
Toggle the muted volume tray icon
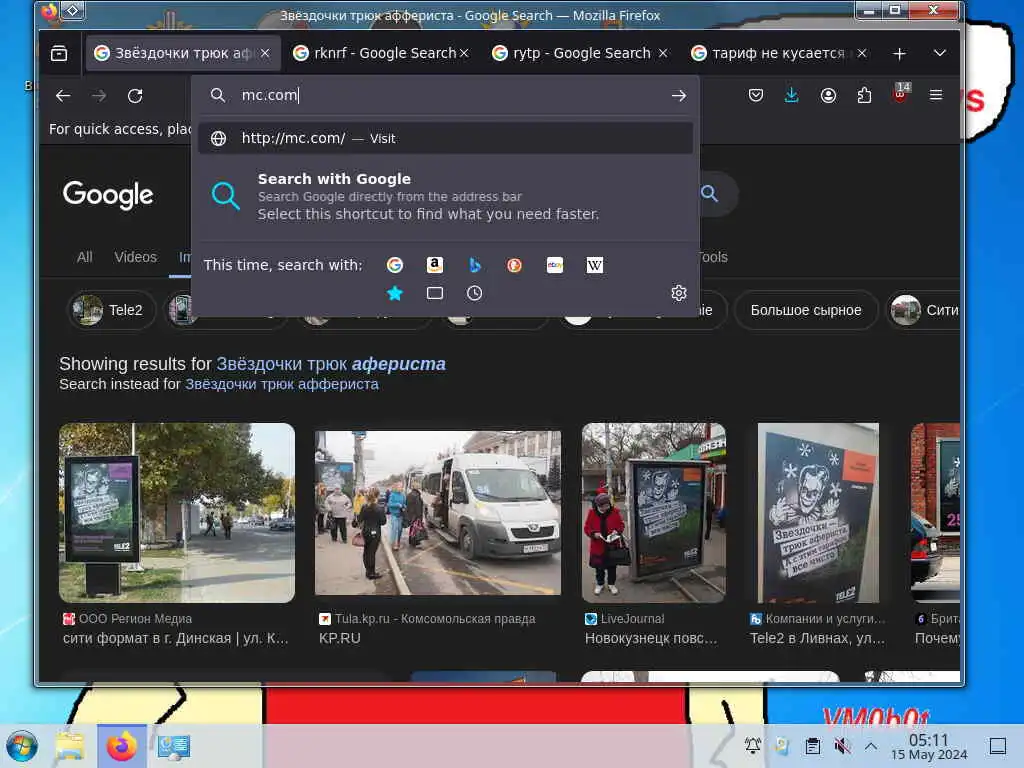pyautogui.click(x=842, y=745)
